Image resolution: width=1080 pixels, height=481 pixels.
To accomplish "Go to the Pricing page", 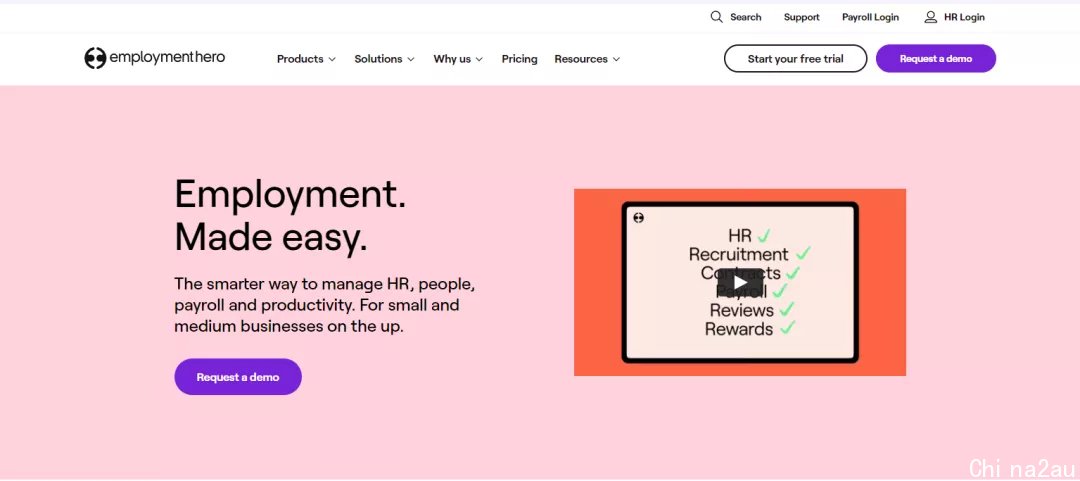I will 519,59.
